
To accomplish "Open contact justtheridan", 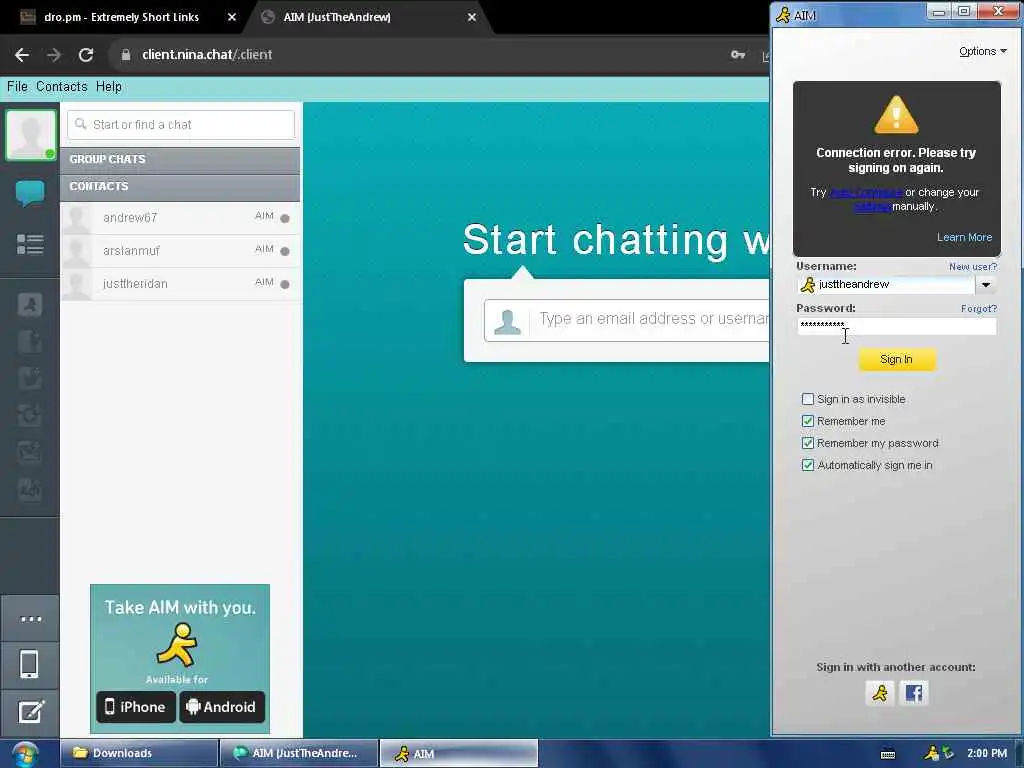I will click(180, 284).
